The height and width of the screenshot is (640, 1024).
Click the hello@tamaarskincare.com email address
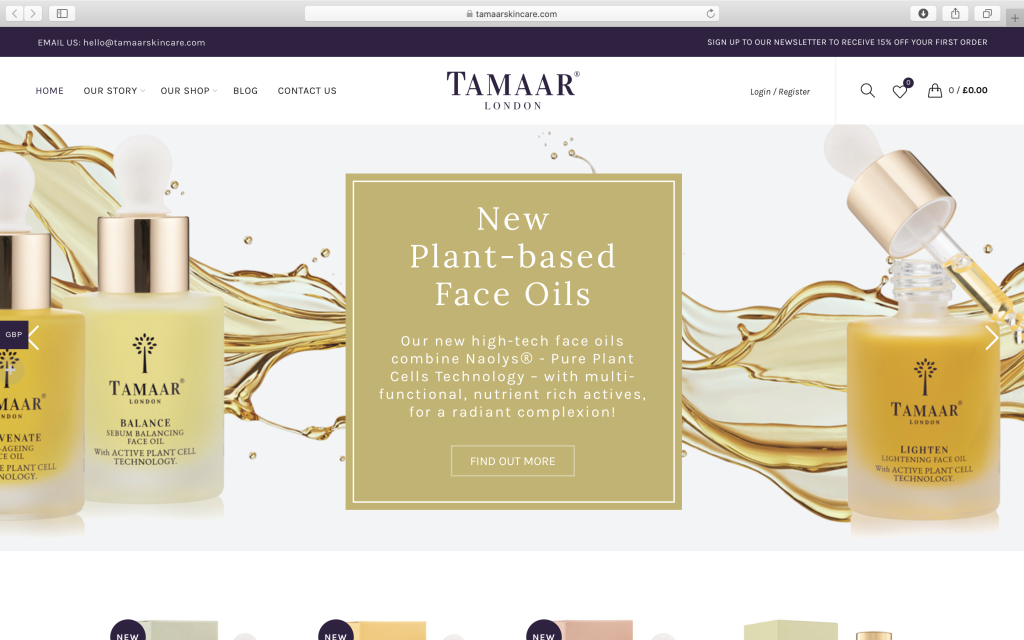[x=144, y=42]
